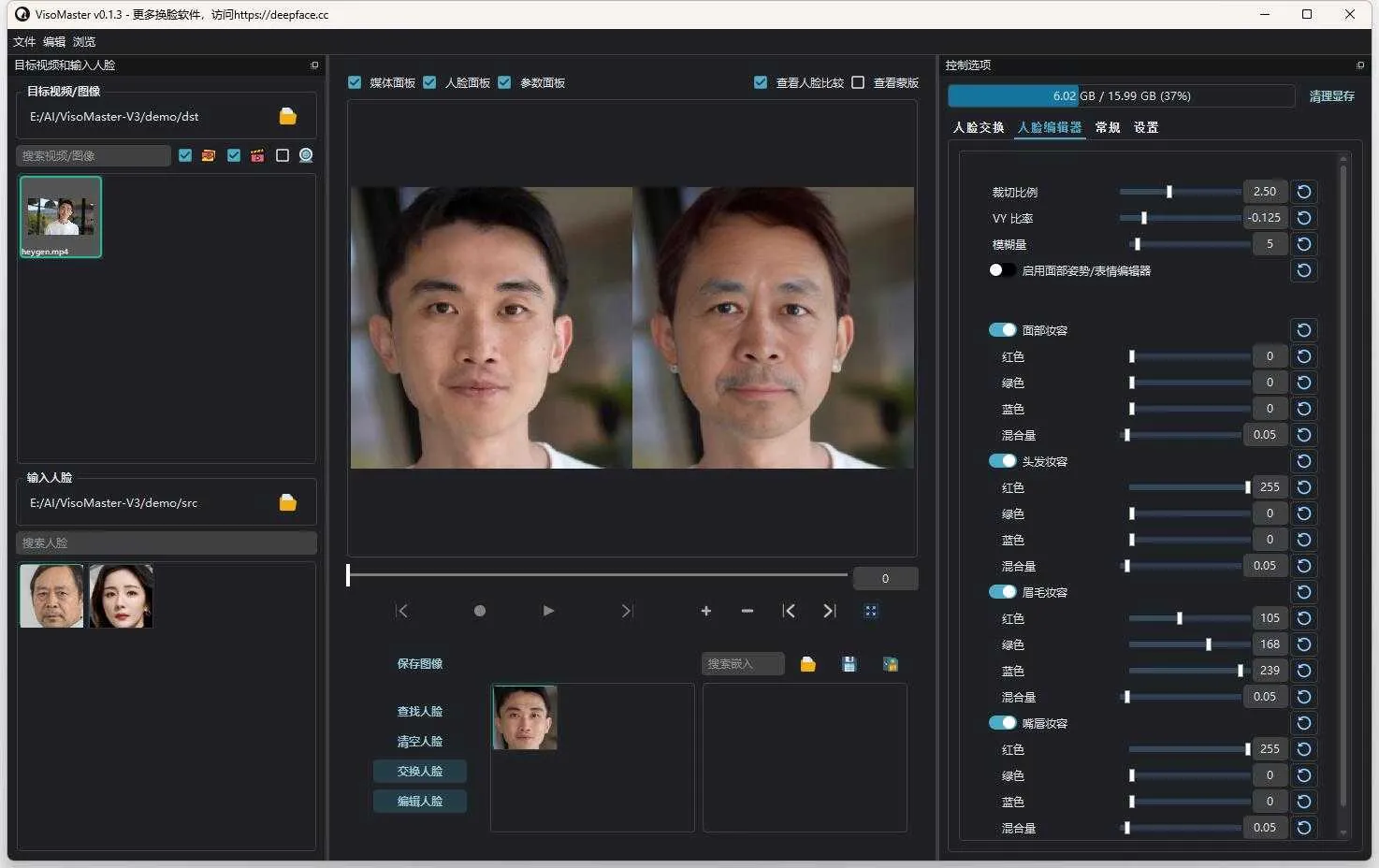Click the record circle button
The width and height of the screenshot is (1379, 868).
click(x=480, y=611)
